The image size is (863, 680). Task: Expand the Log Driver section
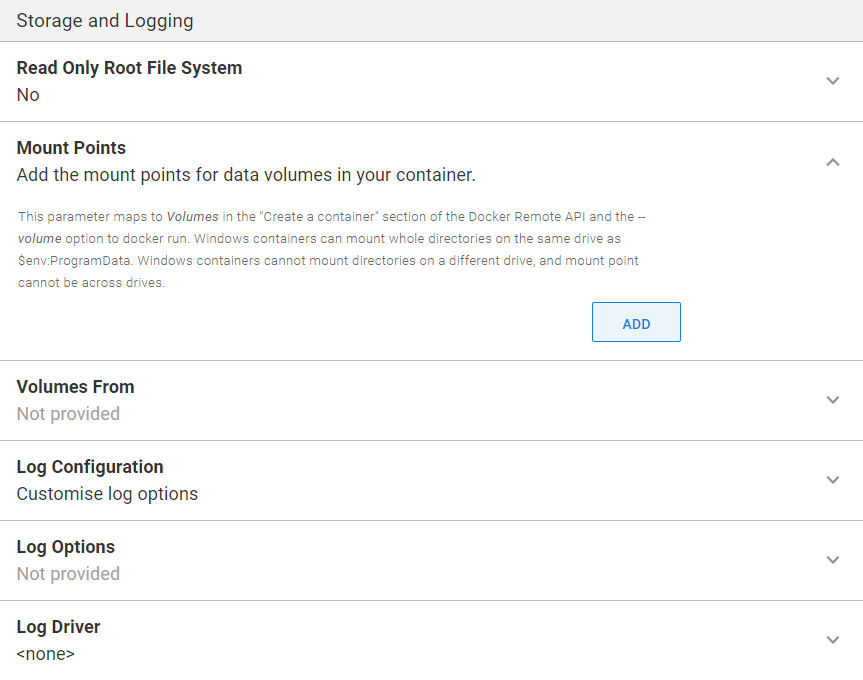[x=832, y=639]
